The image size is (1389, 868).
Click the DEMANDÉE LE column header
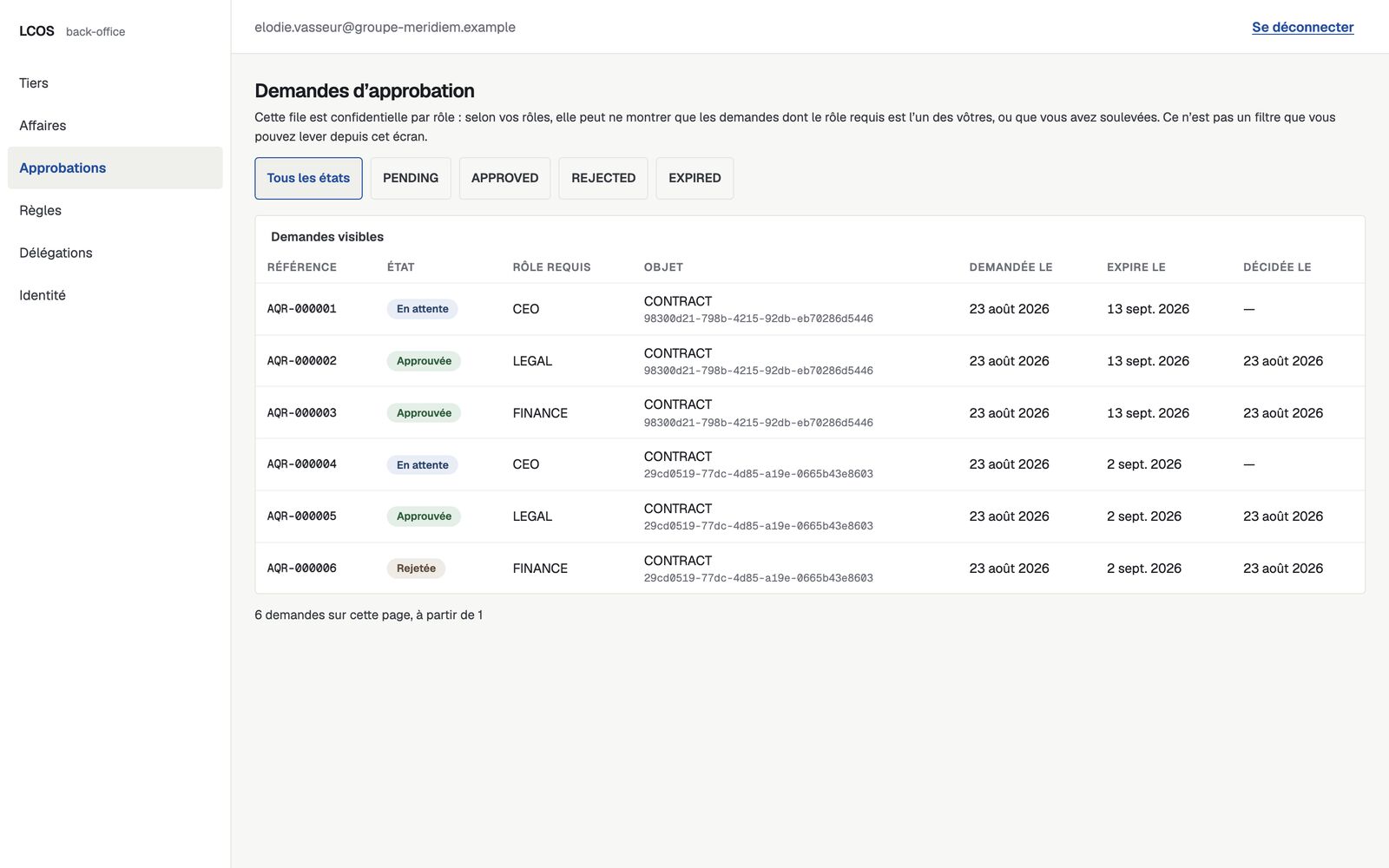coord(1010,267)
